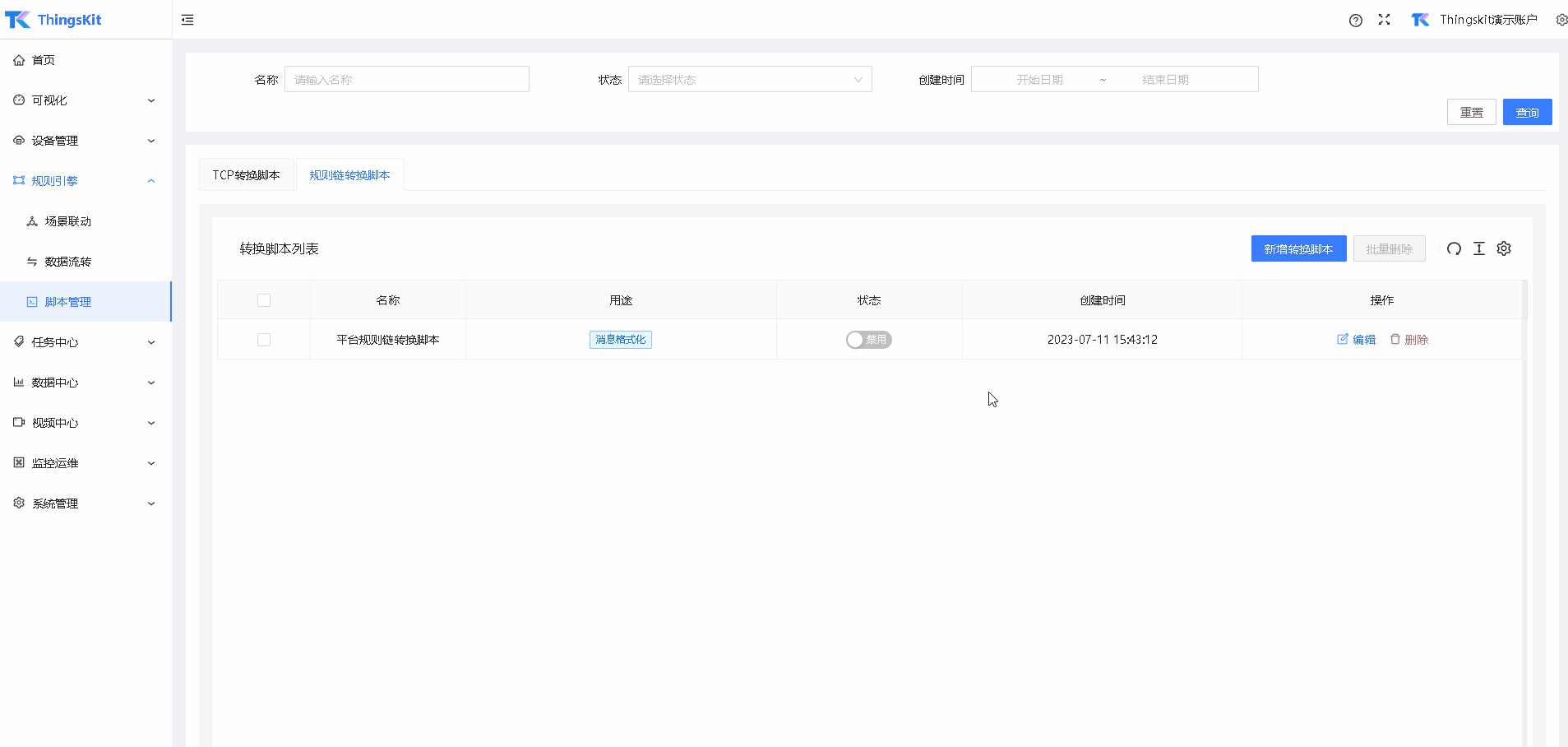
Task: Open 数据流转 in the sidebar
Action: [68, 262]
